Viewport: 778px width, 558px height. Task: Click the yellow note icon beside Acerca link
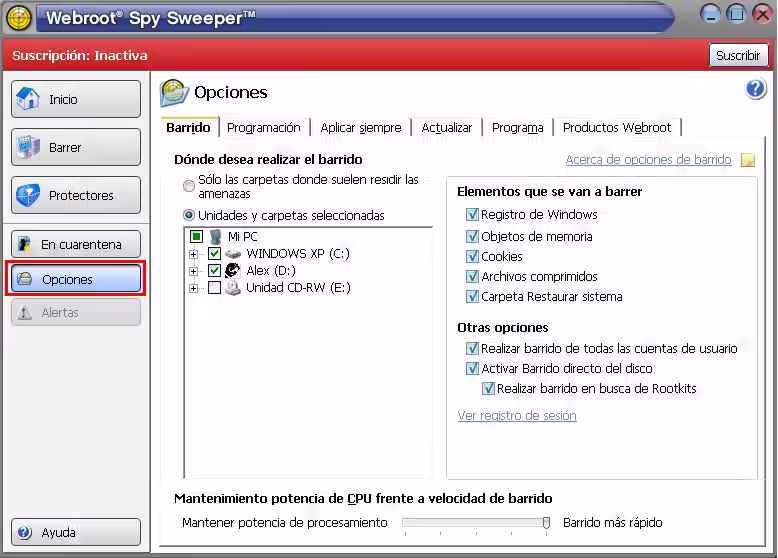(x=748, y=160)
